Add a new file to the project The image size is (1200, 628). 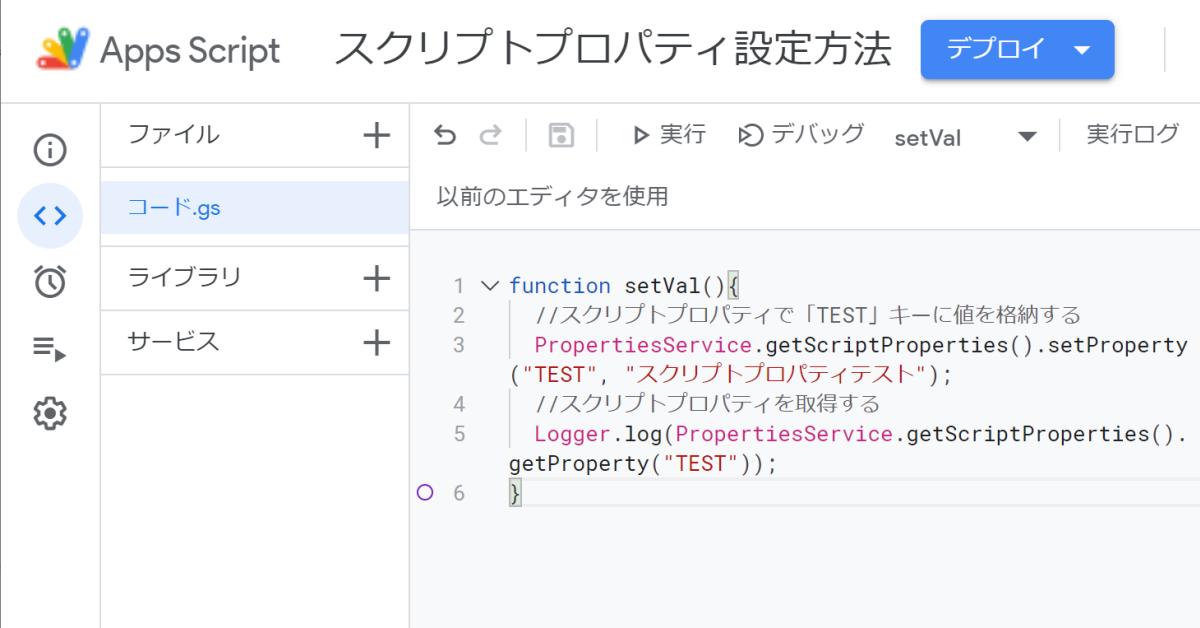tap(377, 134)
